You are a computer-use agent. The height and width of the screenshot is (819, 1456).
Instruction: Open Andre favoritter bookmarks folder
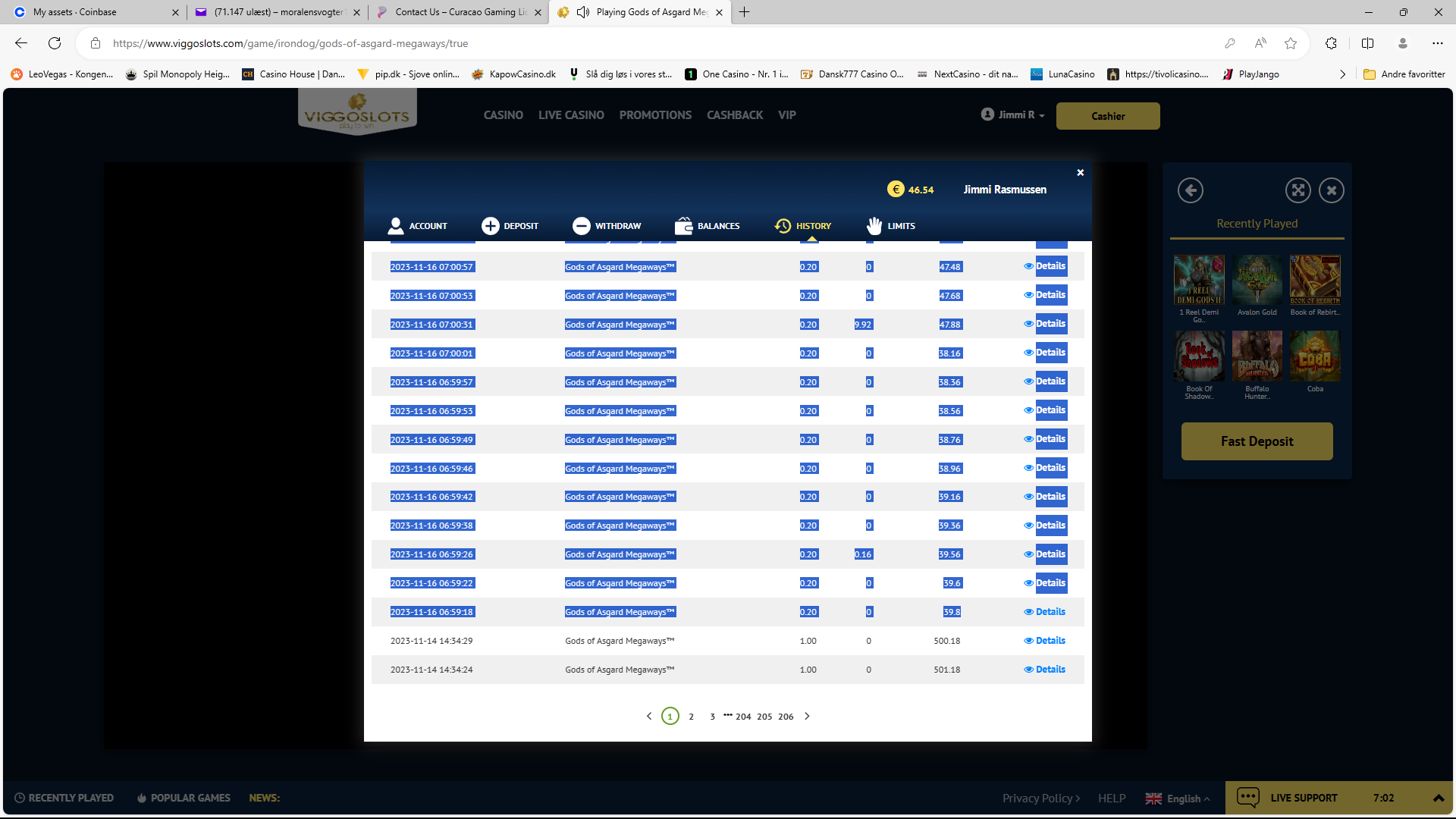pyautogui.click(x=1404, y=74)
